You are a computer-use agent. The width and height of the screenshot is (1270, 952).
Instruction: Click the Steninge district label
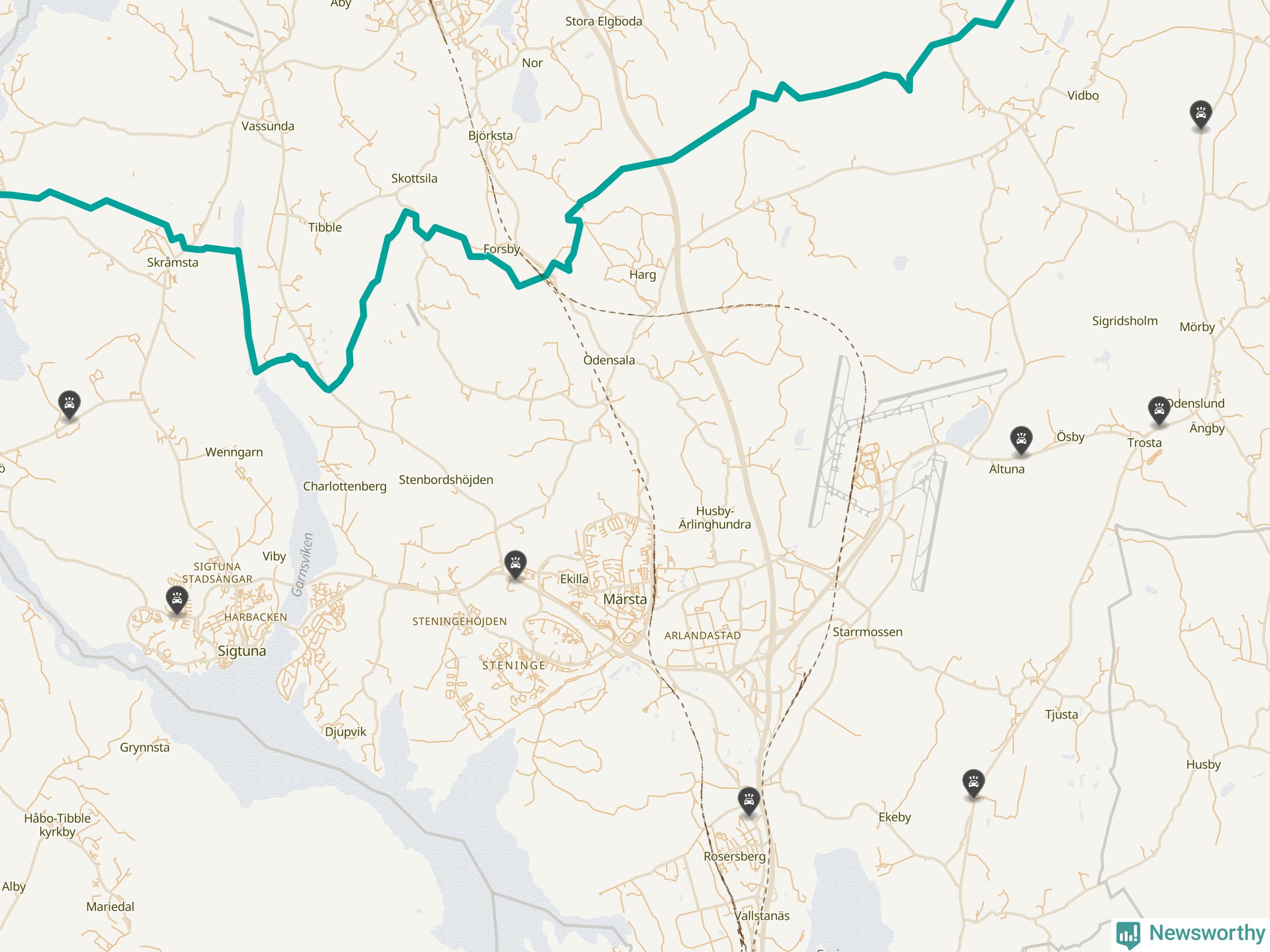coord(513,665)
